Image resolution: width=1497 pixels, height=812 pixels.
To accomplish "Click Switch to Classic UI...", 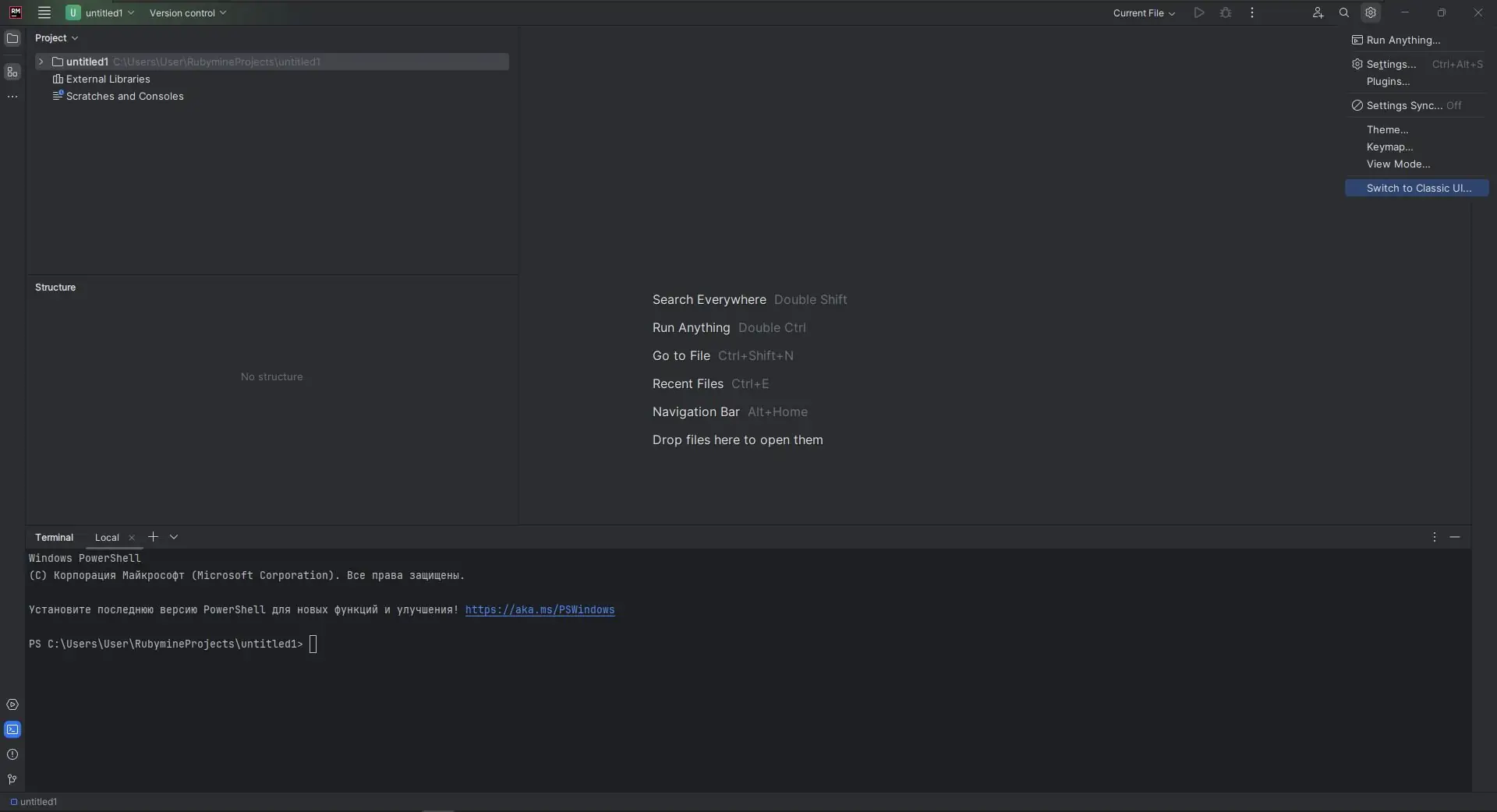I will pyautogui.click(x=1417, y=188).
